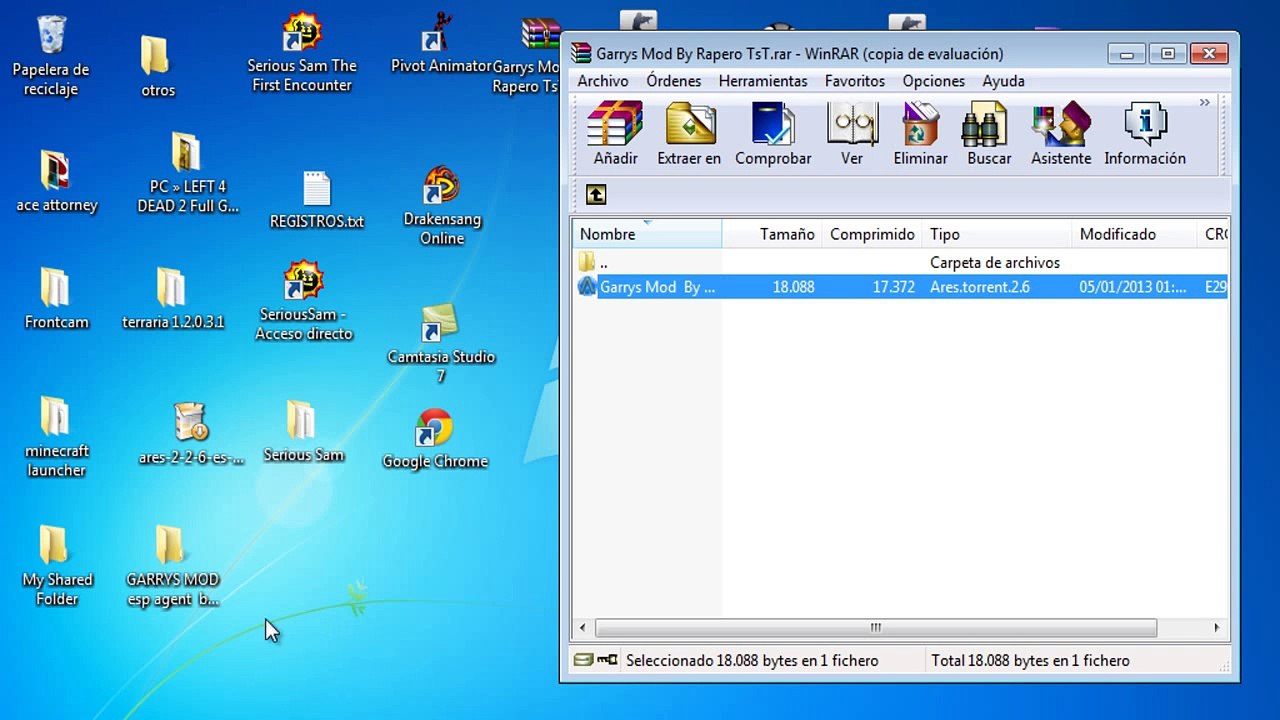Select the REGISTROS.txt file on desktop

pos(317,200)
